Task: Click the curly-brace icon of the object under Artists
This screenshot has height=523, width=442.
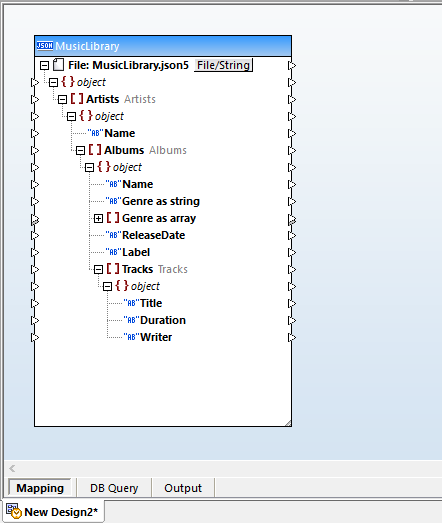Action: point(86,116)
